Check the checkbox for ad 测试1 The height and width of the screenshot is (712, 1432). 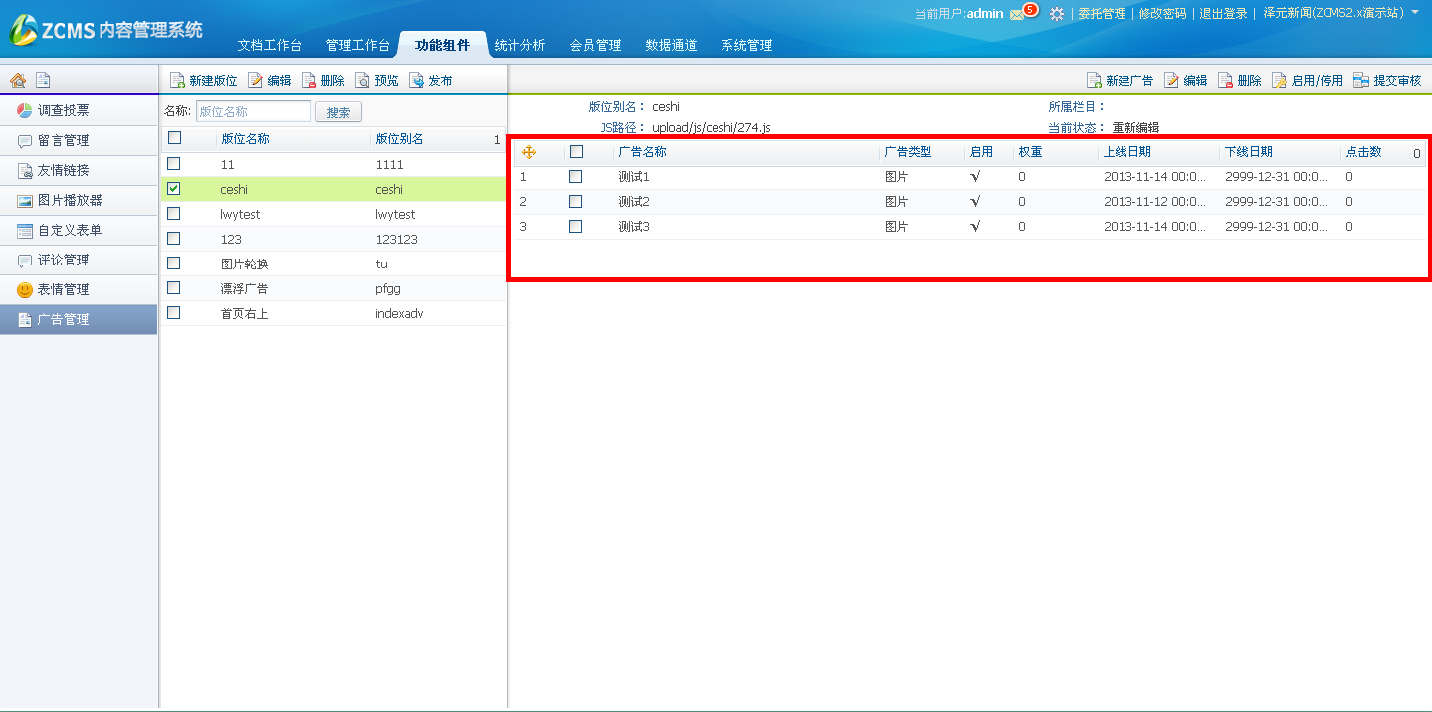[575, 176]
